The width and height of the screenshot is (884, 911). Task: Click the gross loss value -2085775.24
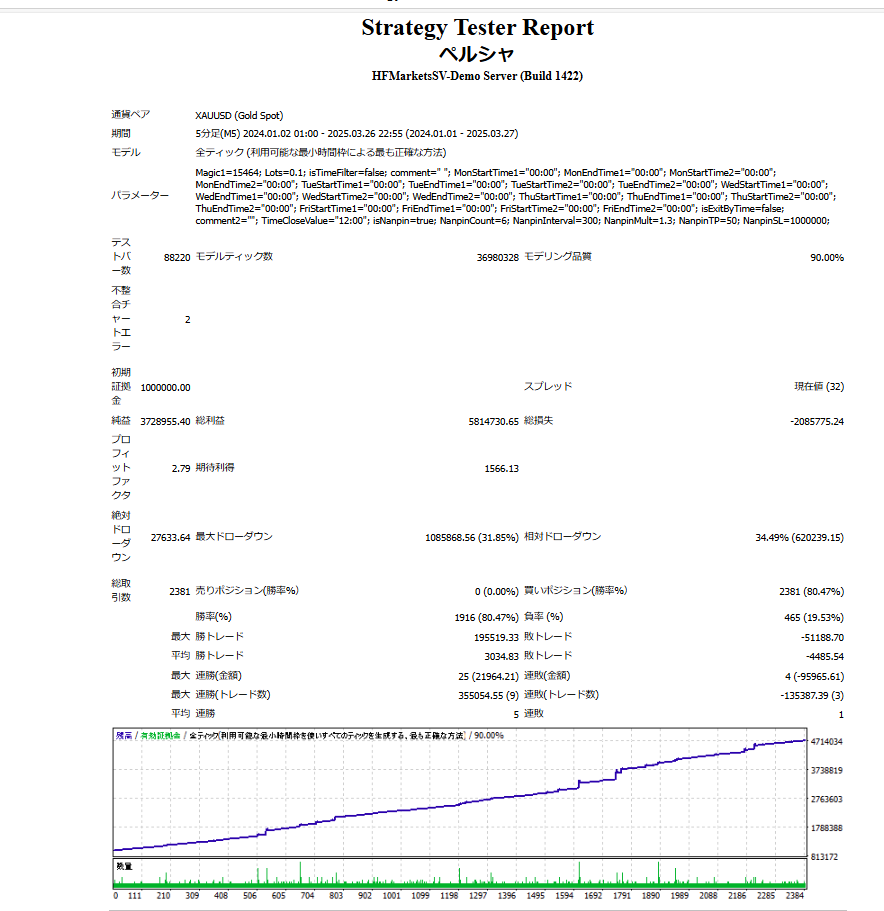pyautogui.click(x=817, y=421)
